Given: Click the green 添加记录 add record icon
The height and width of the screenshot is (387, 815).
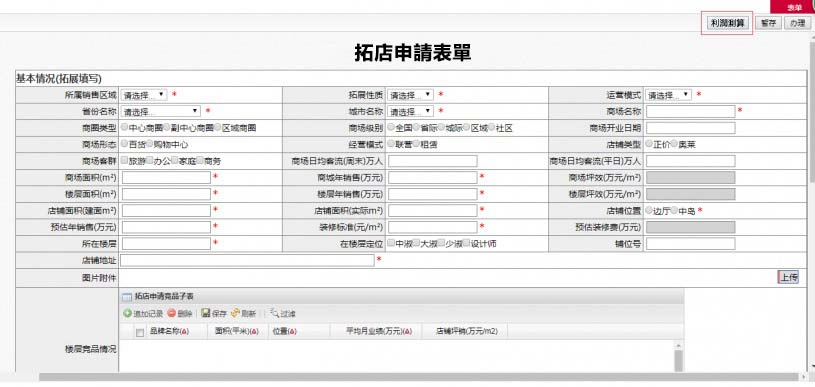Looking at the screenshot, I should pyautogui.click(x=127, y=314).
